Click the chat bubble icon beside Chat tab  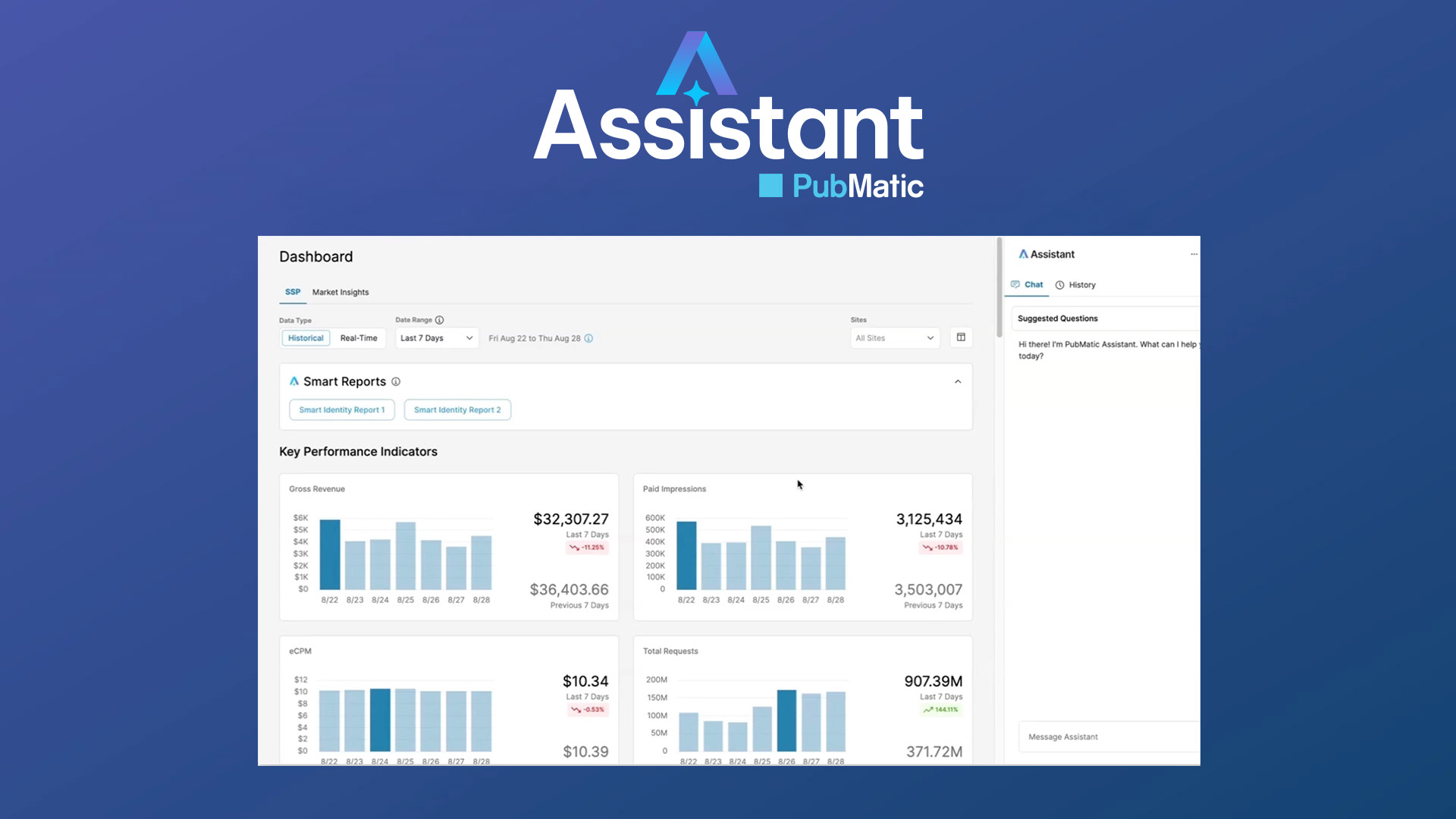[1016, 284]
